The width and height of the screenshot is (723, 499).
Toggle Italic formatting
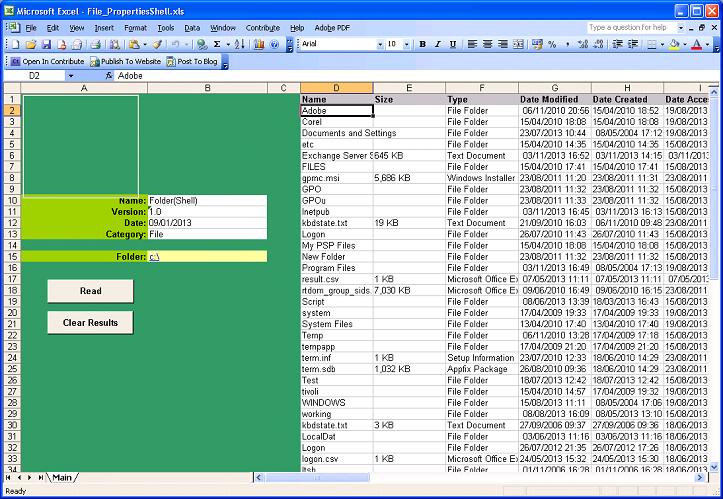[x=438, y=45]
